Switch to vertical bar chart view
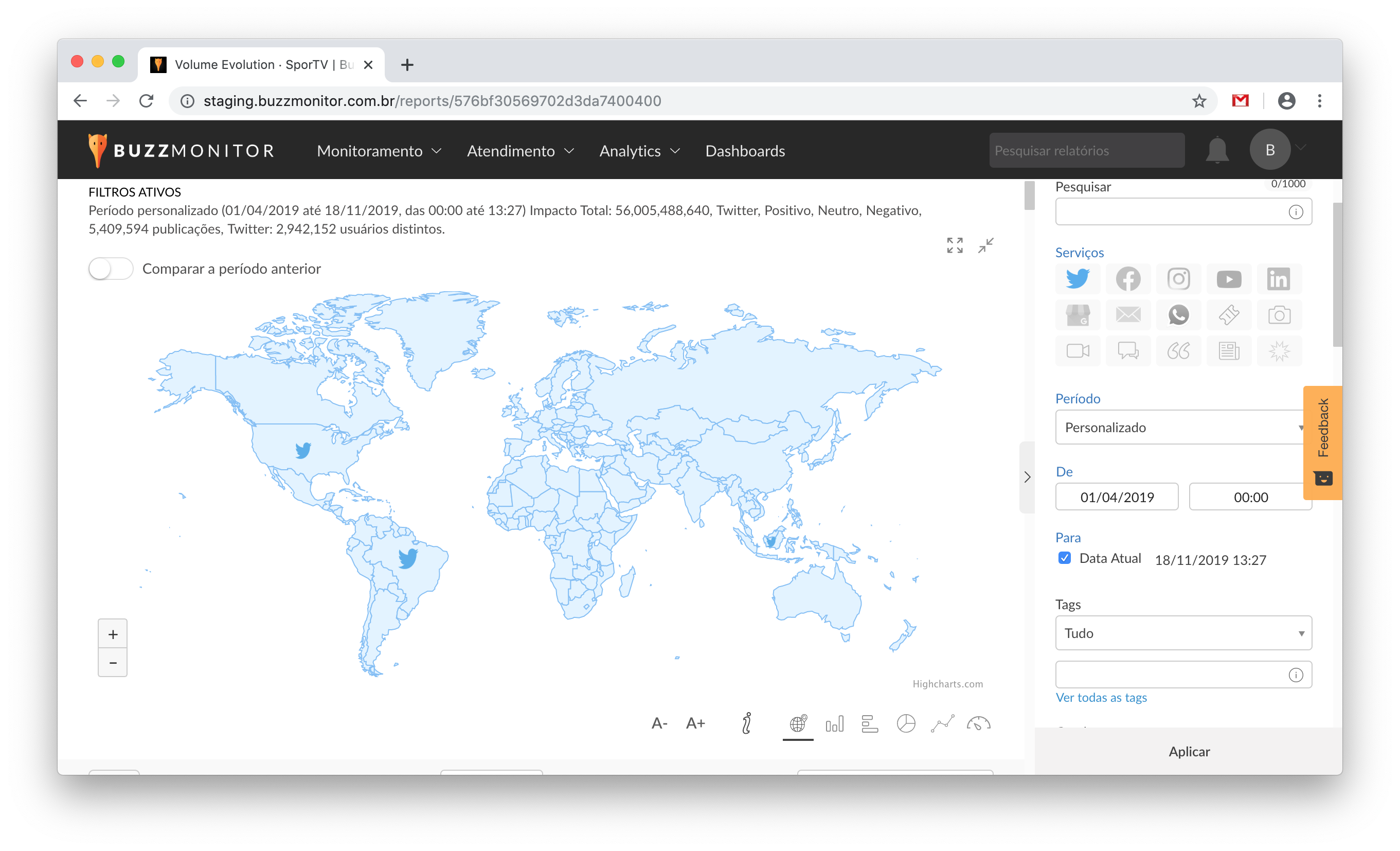The width and height of the screenshot is (1400, 851). pyautogui.click(x=834, y=723)
